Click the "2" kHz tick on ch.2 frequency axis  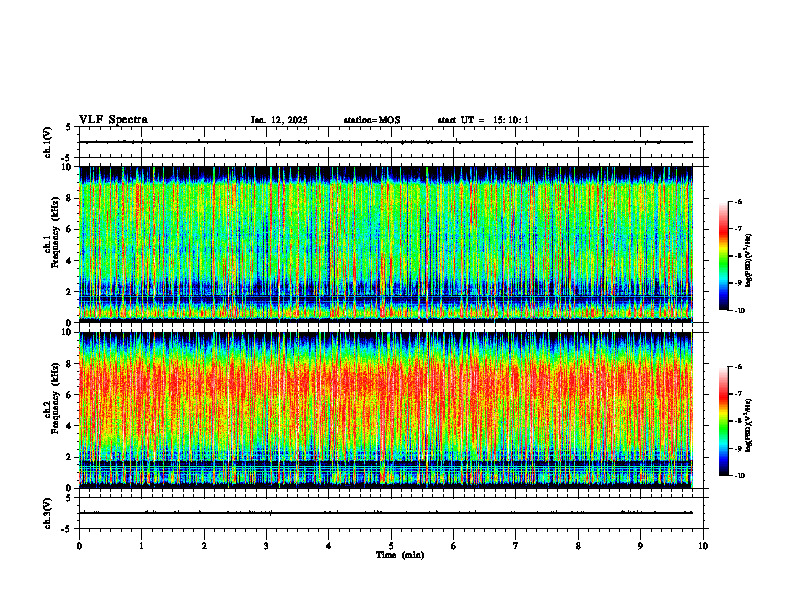click(70, 457)
